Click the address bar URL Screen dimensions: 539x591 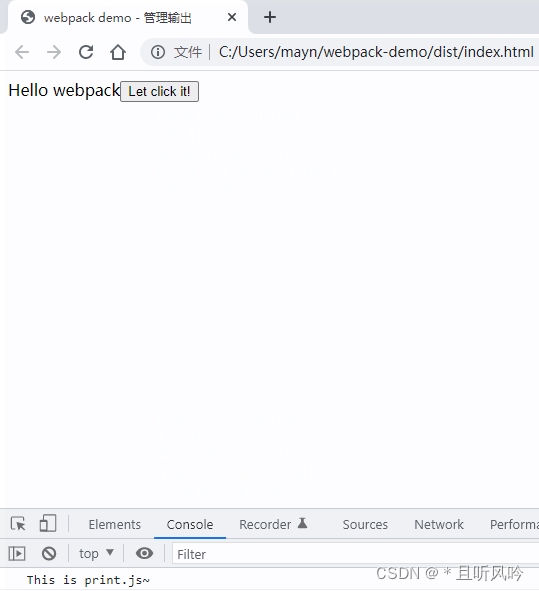pos(376,52)
